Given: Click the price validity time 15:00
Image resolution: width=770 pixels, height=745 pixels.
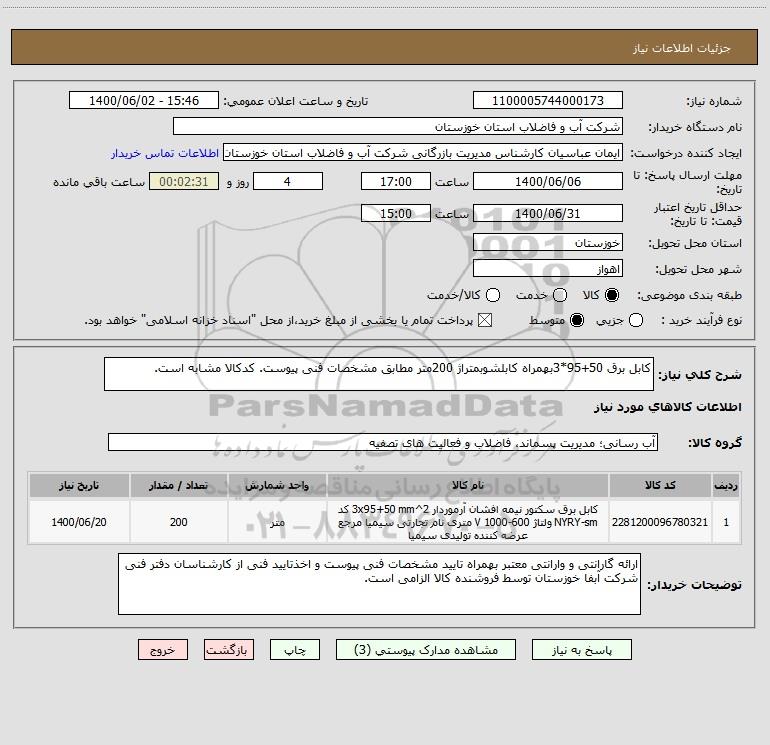Looking at the screenshot, I should [x=396, y=213].
